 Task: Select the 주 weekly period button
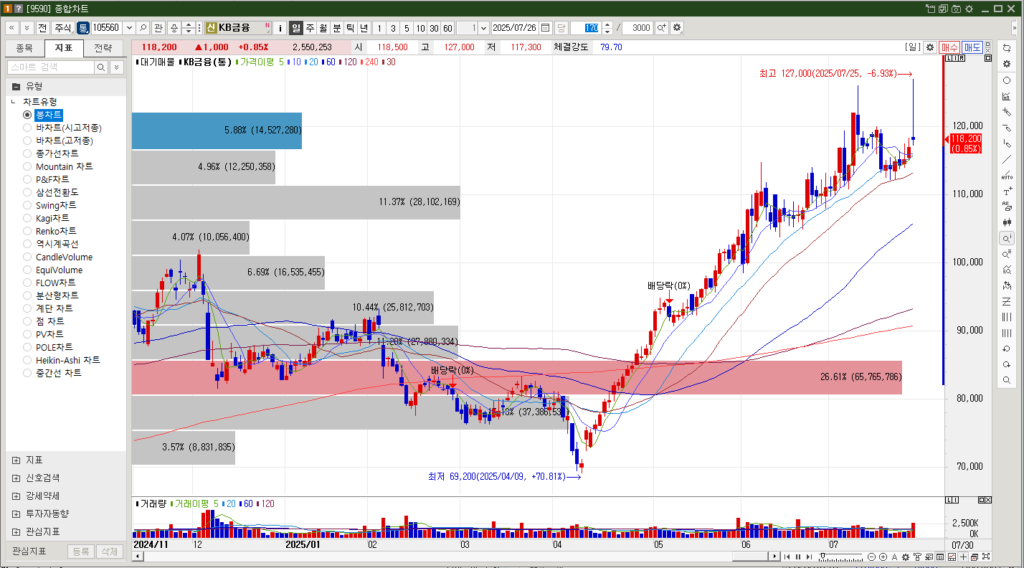(x=310, y=28)
